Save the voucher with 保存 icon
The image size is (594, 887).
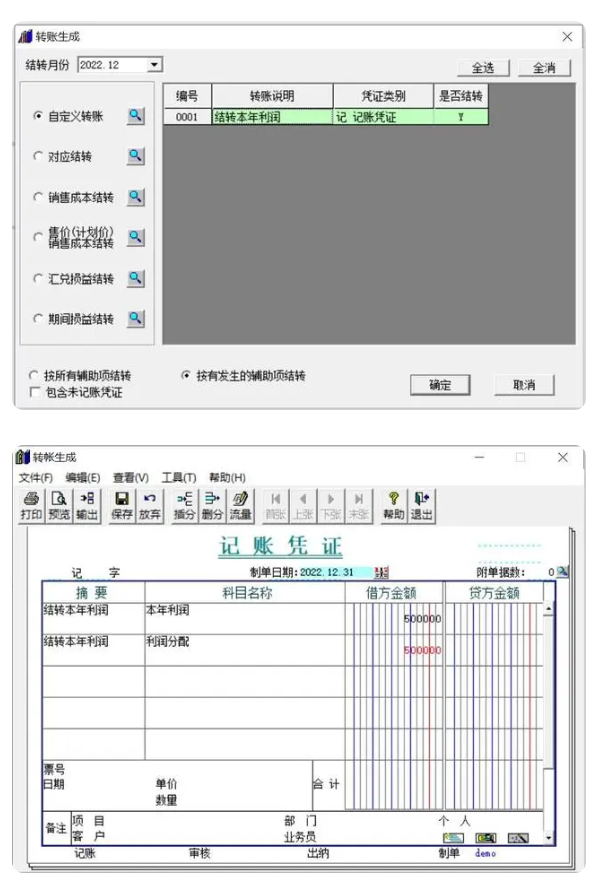tap(122, 506)
